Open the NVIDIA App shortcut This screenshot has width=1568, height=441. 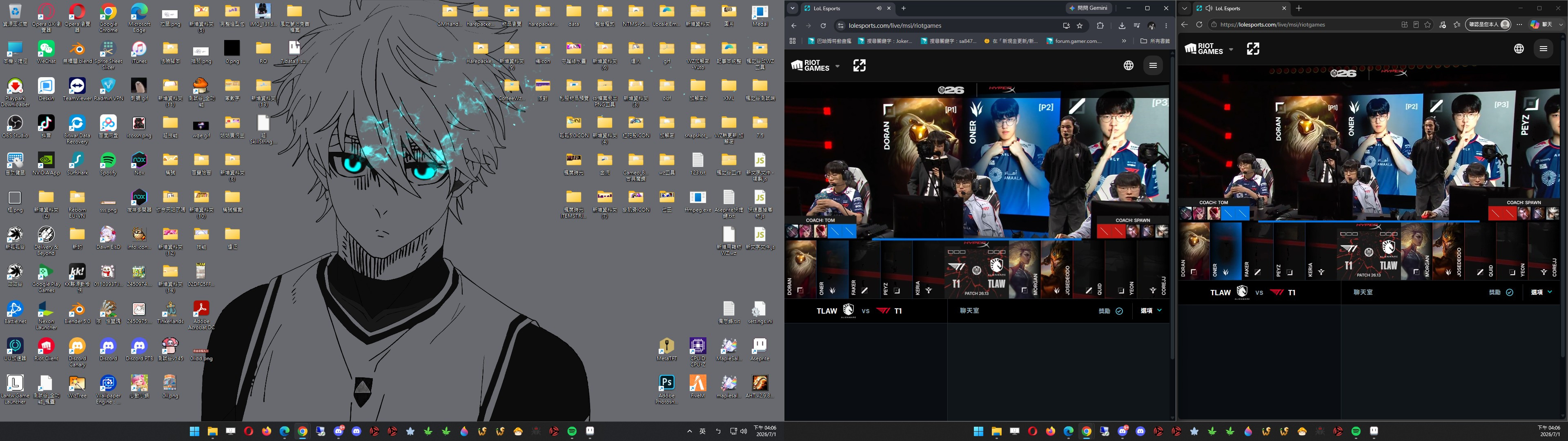pos(46,163)
